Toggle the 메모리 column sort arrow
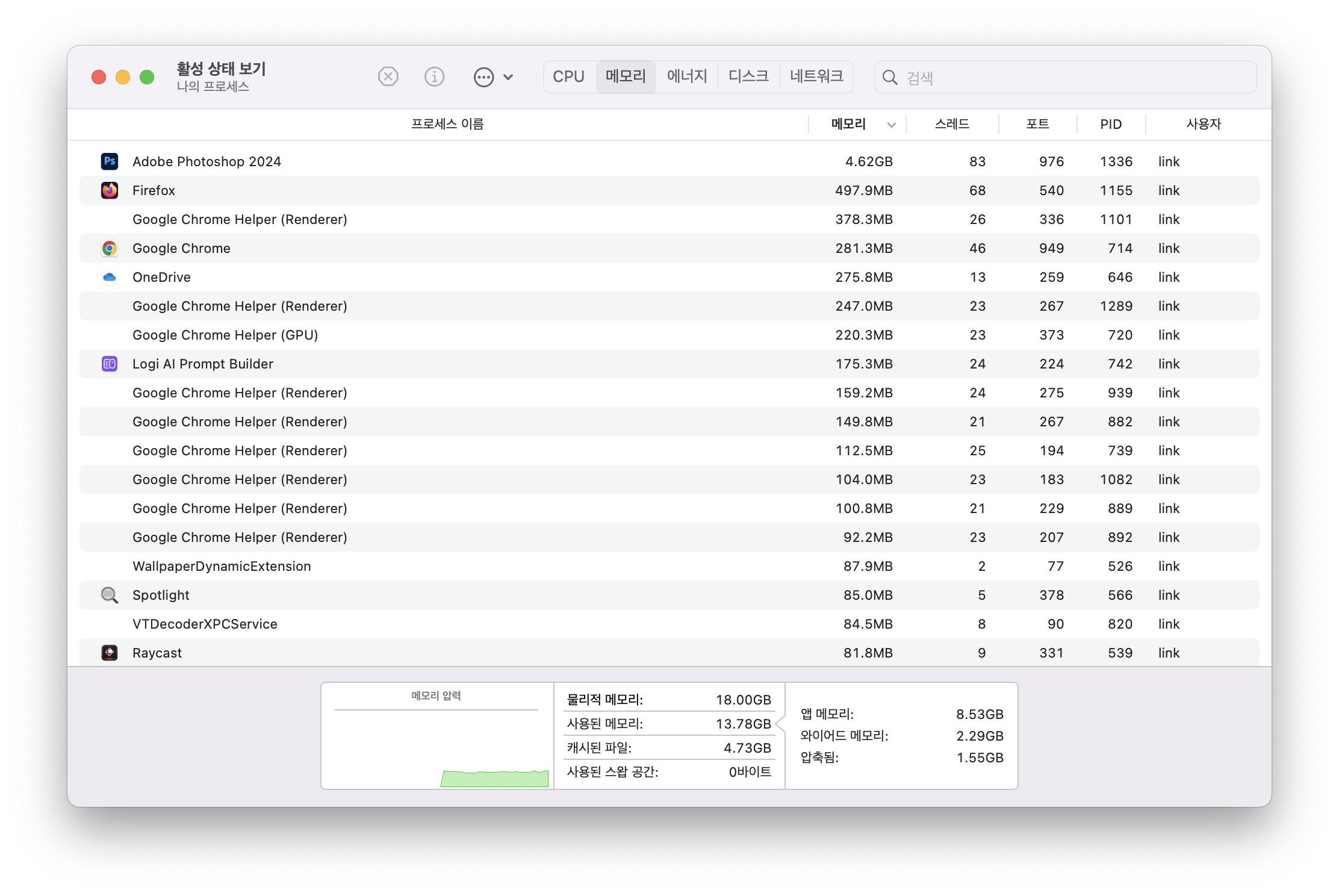The image size is (1339, 896). coord(892,125)
